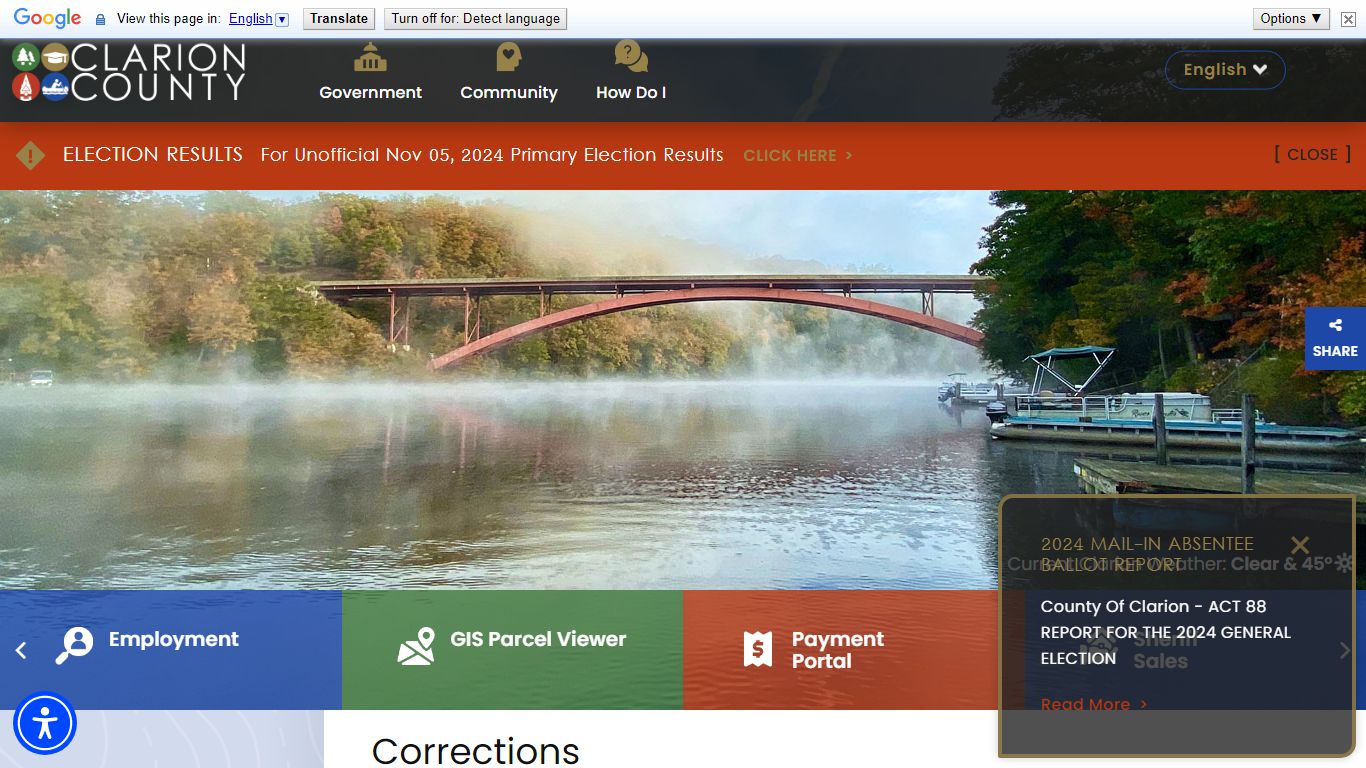Expand the English language selector
The width and height of the screenshot is (1366, 768).
point(1225,70)
